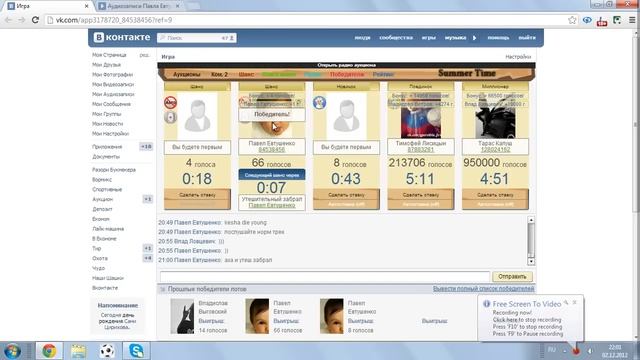Viewport: 640px width, 360px height.
Task: Place bet Сделать ставку in 8 голосов lot
Action: pos(346,195)
